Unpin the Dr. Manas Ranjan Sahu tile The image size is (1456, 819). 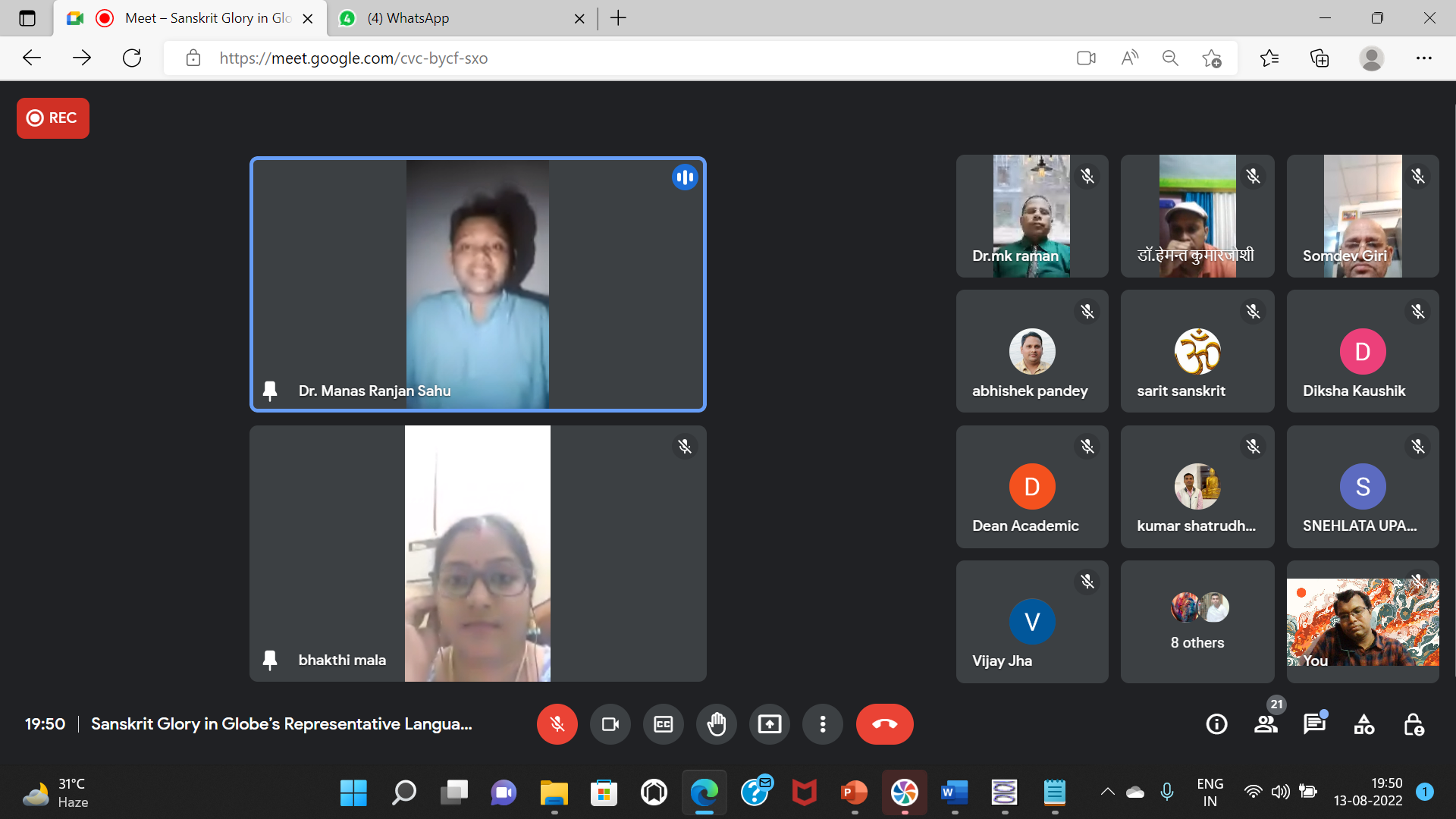tap(269, 391)
